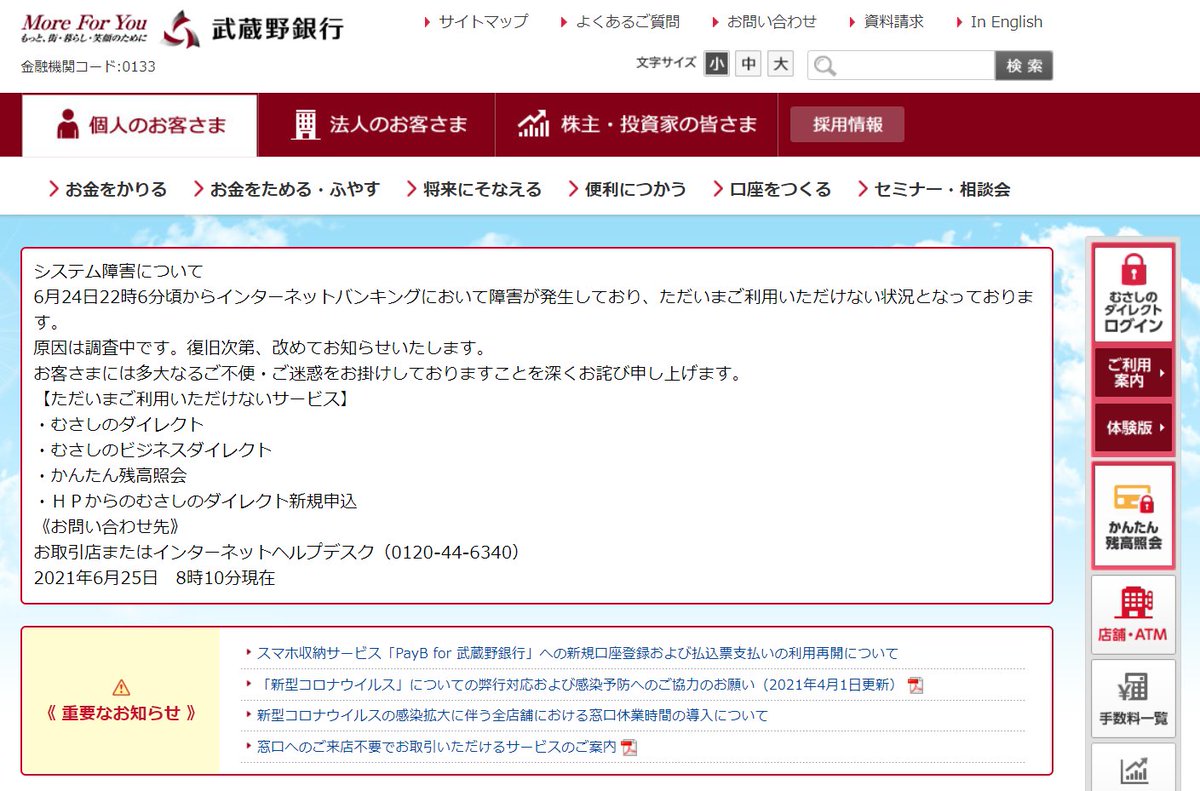Expand お金をためる・ふやす menu
1200x791 pixels.
[287, 189]
